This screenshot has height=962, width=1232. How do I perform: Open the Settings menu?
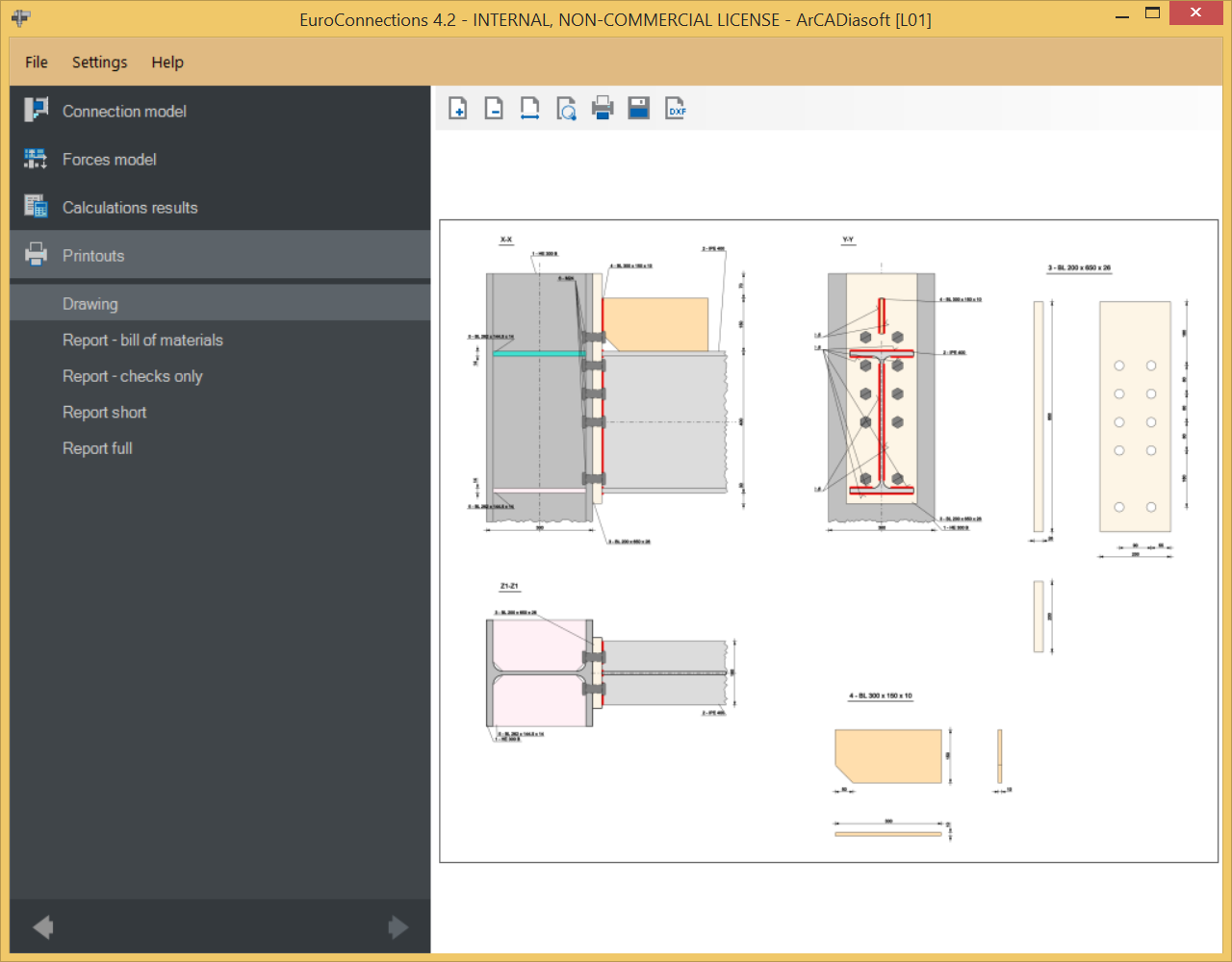click(99, 62)
